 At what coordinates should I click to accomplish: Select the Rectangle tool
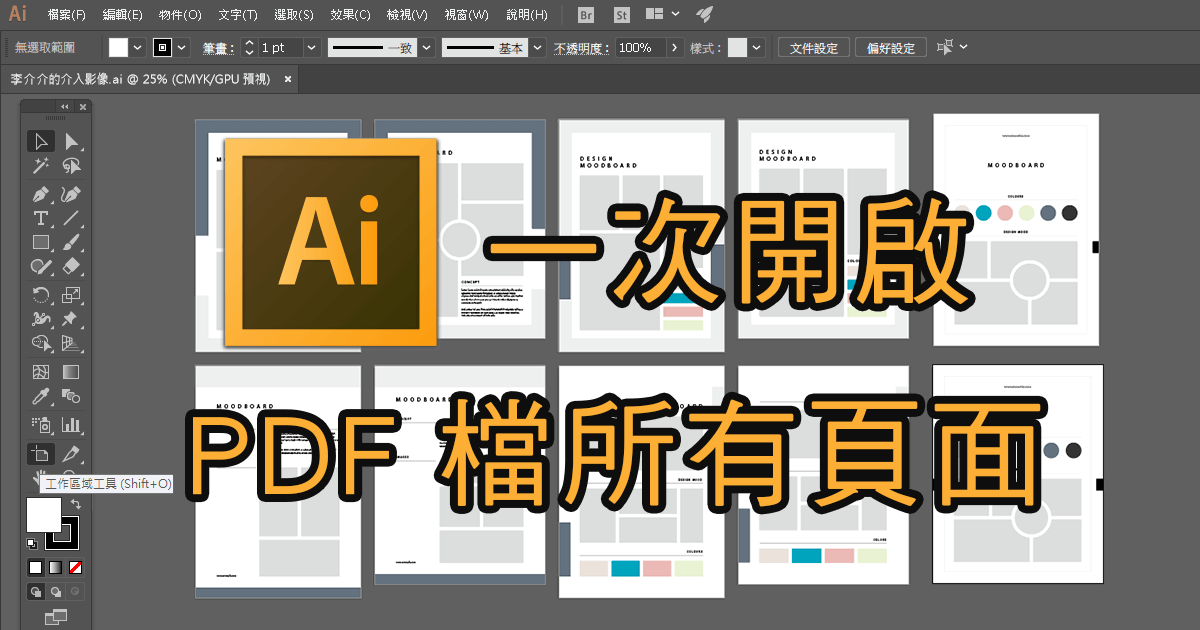[41, 242]
